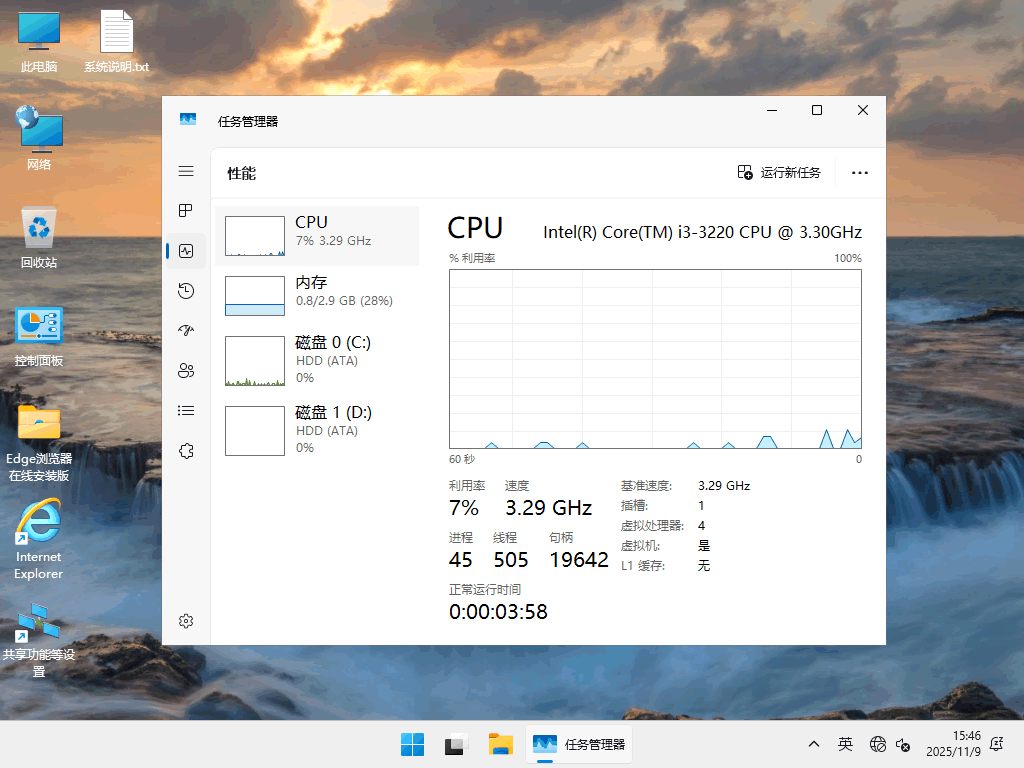Go to the Processes page icon

(186, 210)
